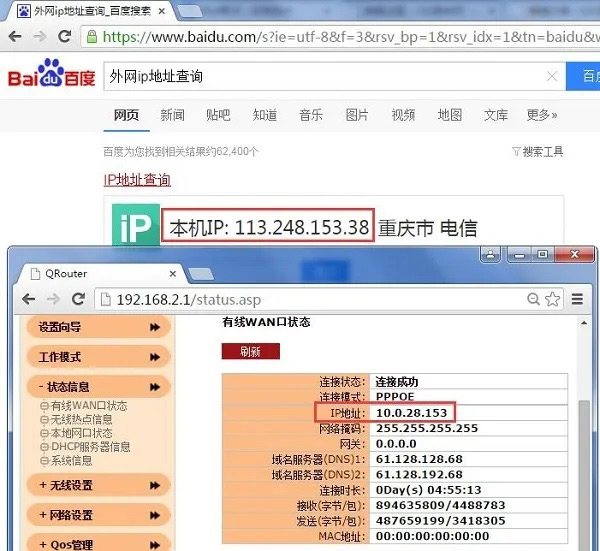Click the QRouter page vertical scrollbar thumb
600x551 pixels.
tap(584, 475)
